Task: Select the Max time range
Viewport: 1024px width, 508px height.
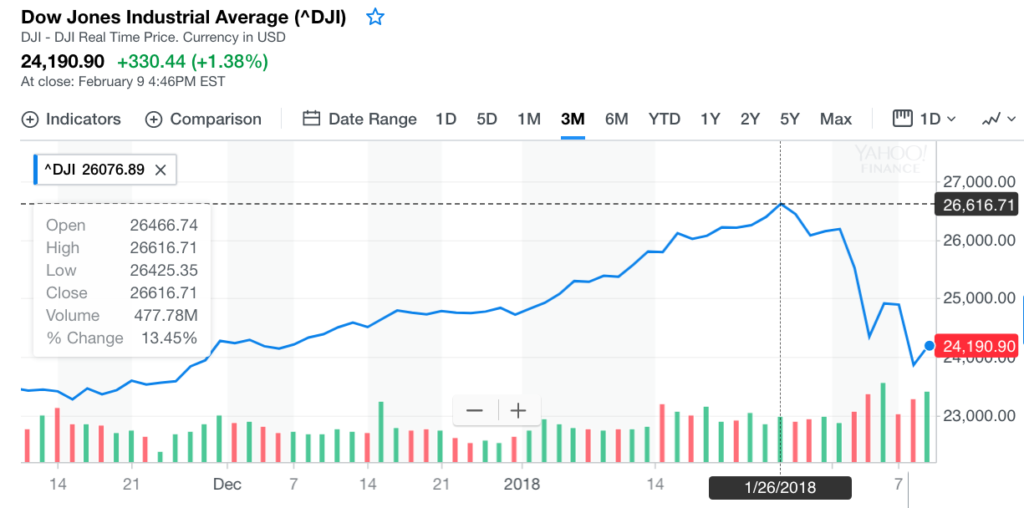Action: click(836, 119)
